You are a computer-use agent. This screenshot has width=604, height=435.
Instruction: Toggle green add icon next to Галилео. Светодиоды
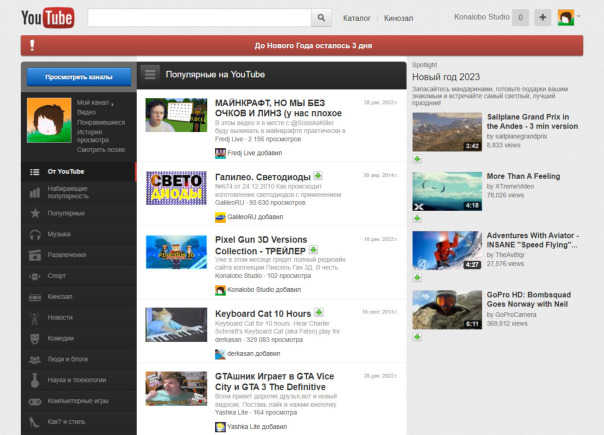coord(318,176)
